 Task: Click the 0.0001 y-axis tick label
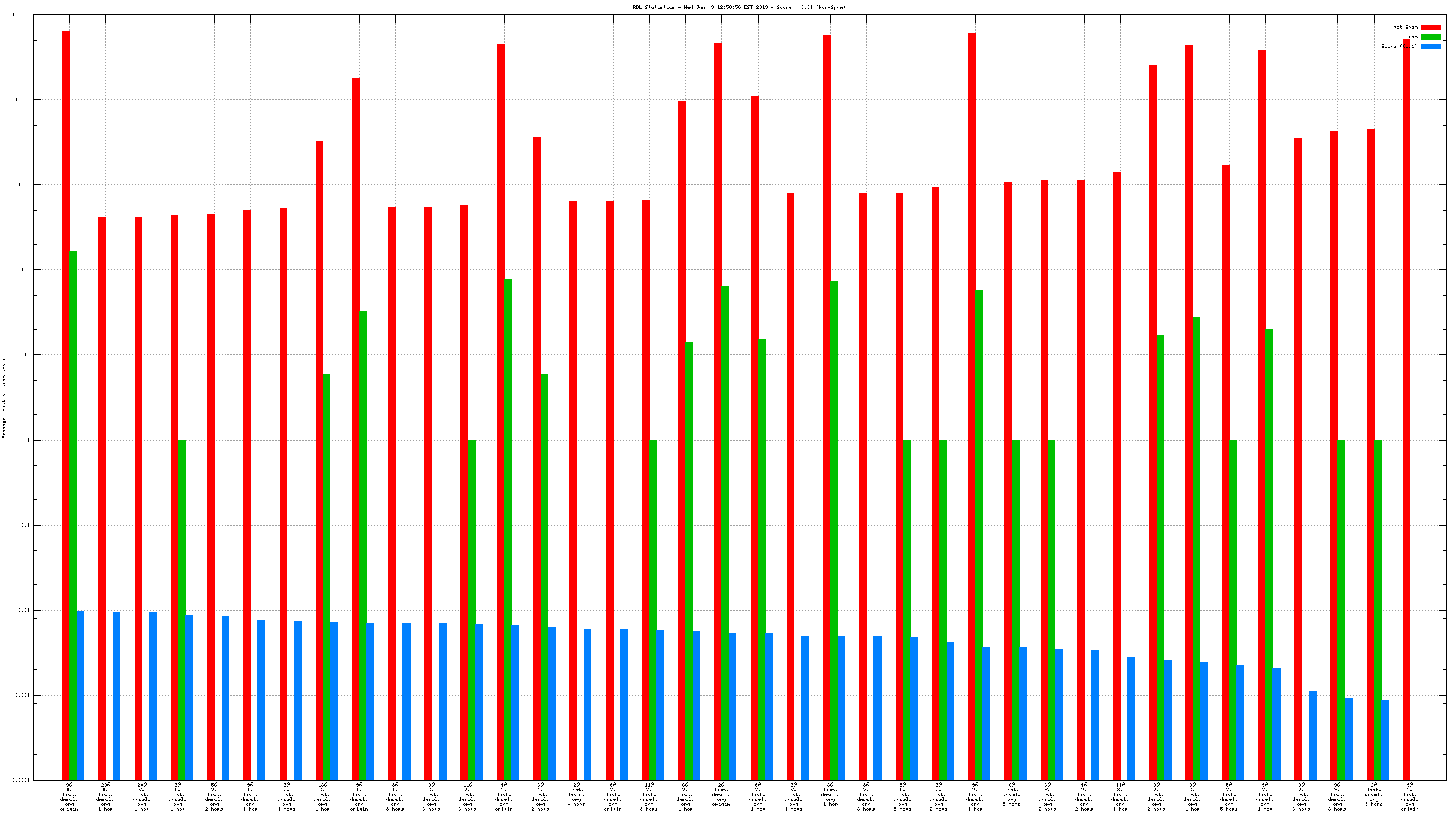click(20, 780)
